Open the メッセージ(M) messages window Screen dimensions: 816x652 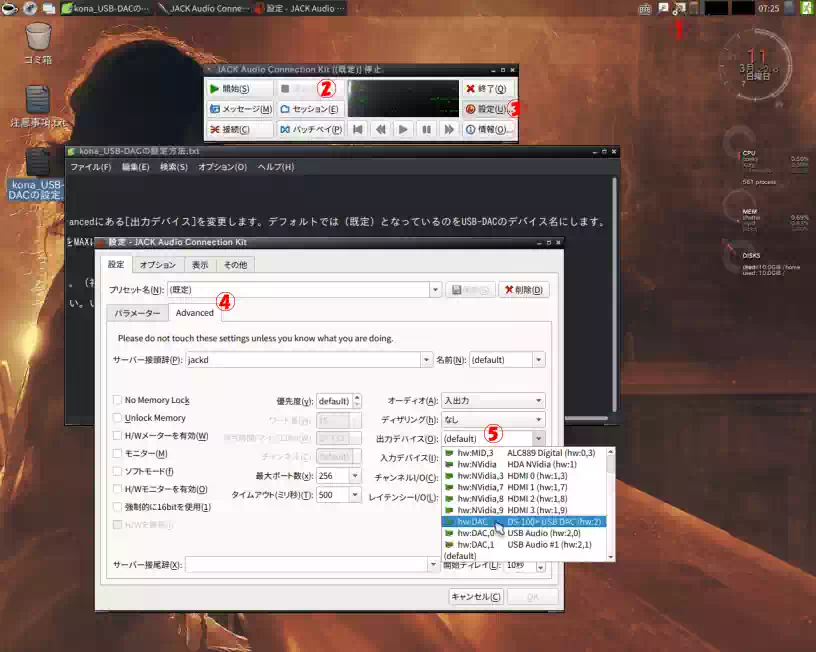(240, 109)
